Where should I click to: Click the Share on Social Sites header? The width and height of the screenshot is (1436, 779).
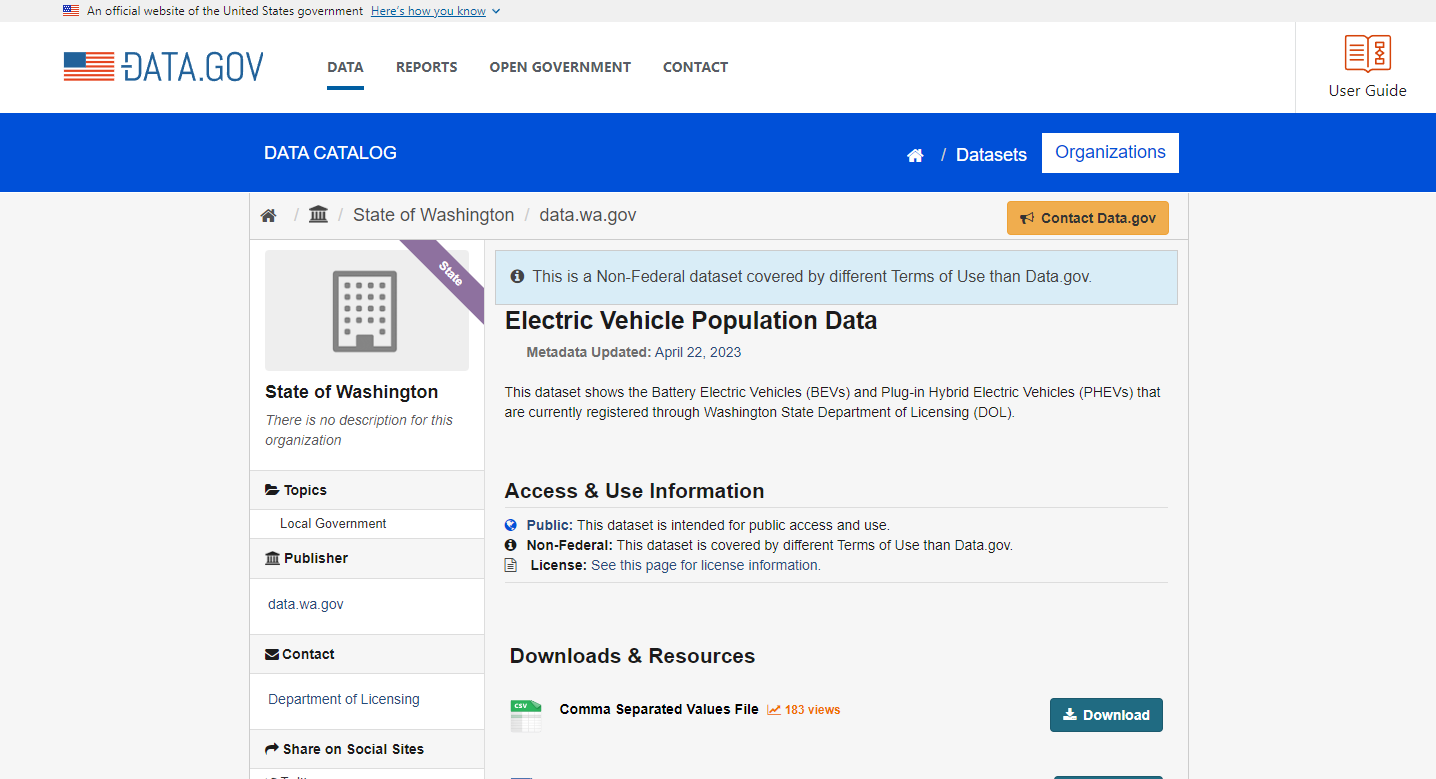pos(367,749)
